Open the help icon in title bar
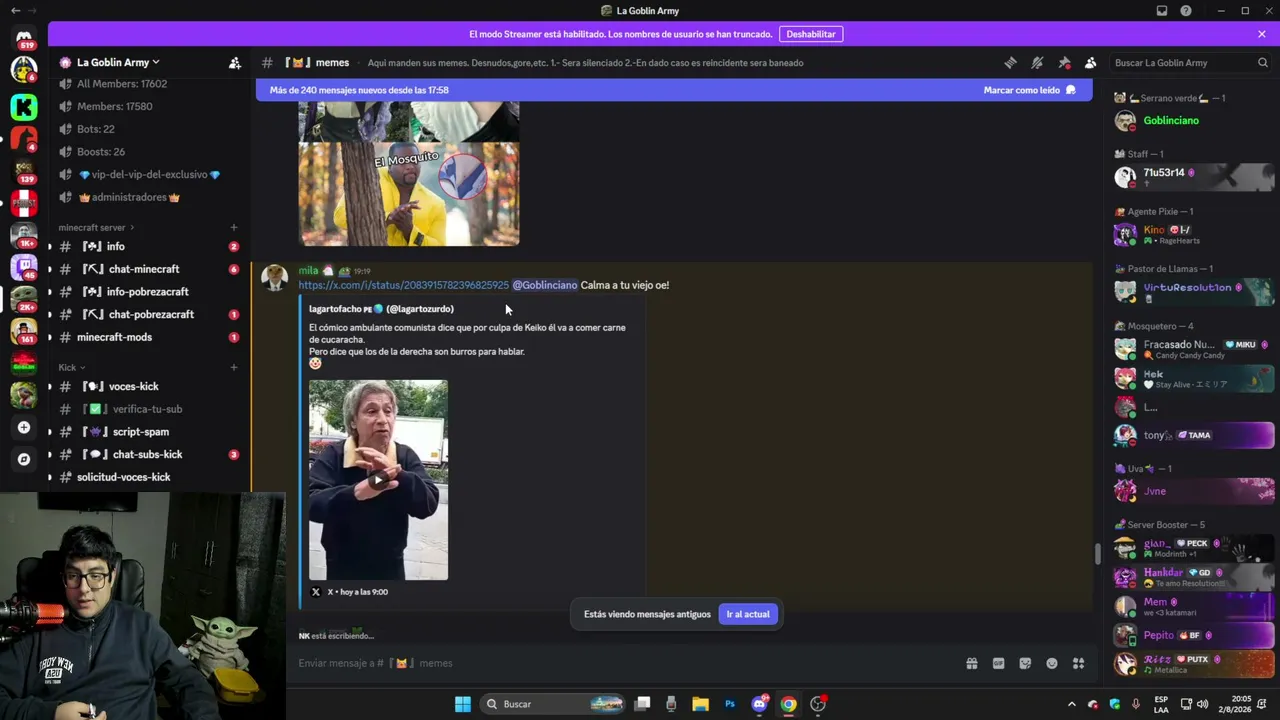Image resolution: width=1280 pixels, height=720 pixels. point(1186,11)
